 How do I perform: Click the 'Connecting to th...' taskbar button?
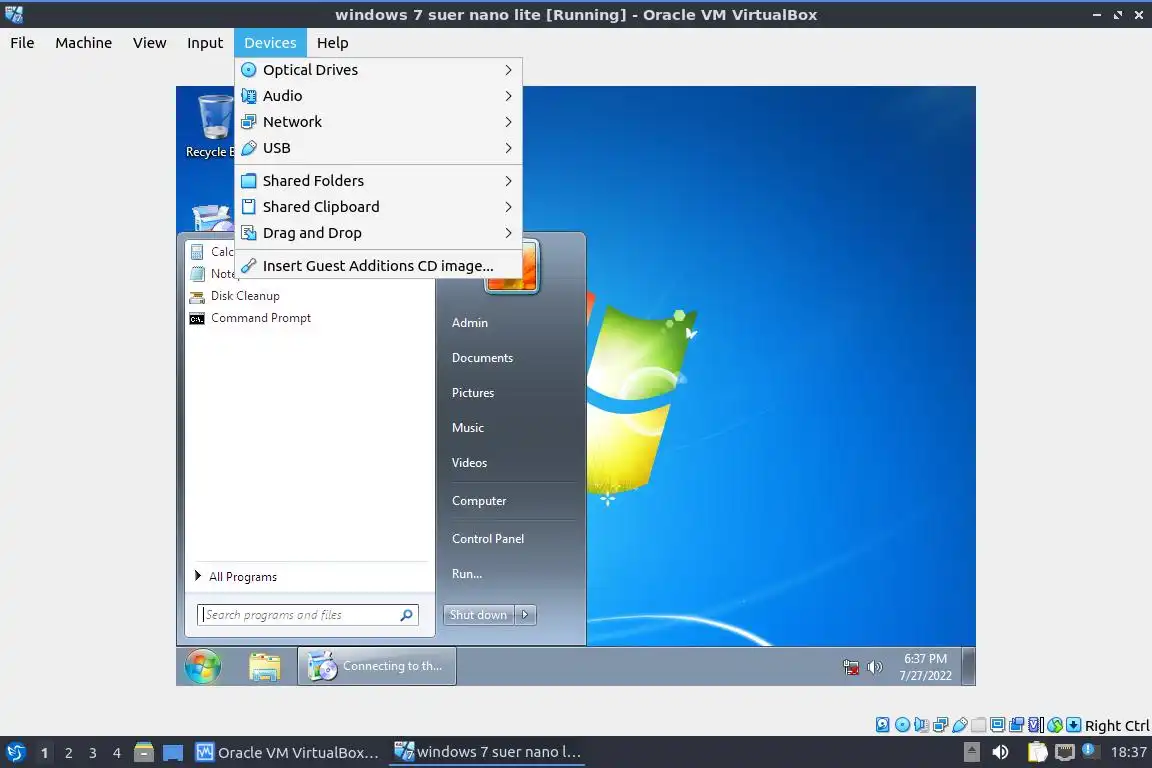tap(377, 666)
